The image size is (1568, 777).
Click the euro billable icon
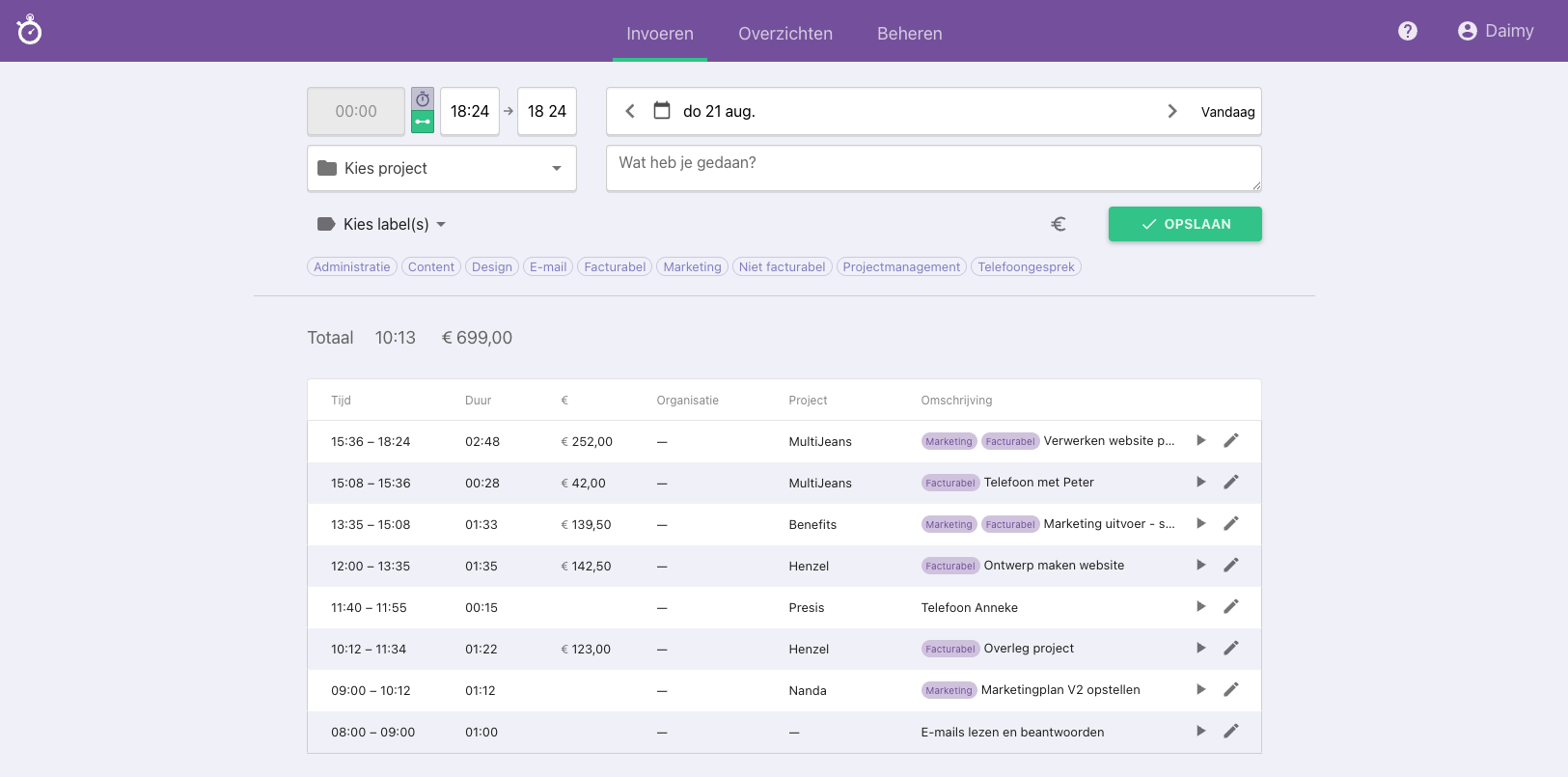pos(1059,224)
